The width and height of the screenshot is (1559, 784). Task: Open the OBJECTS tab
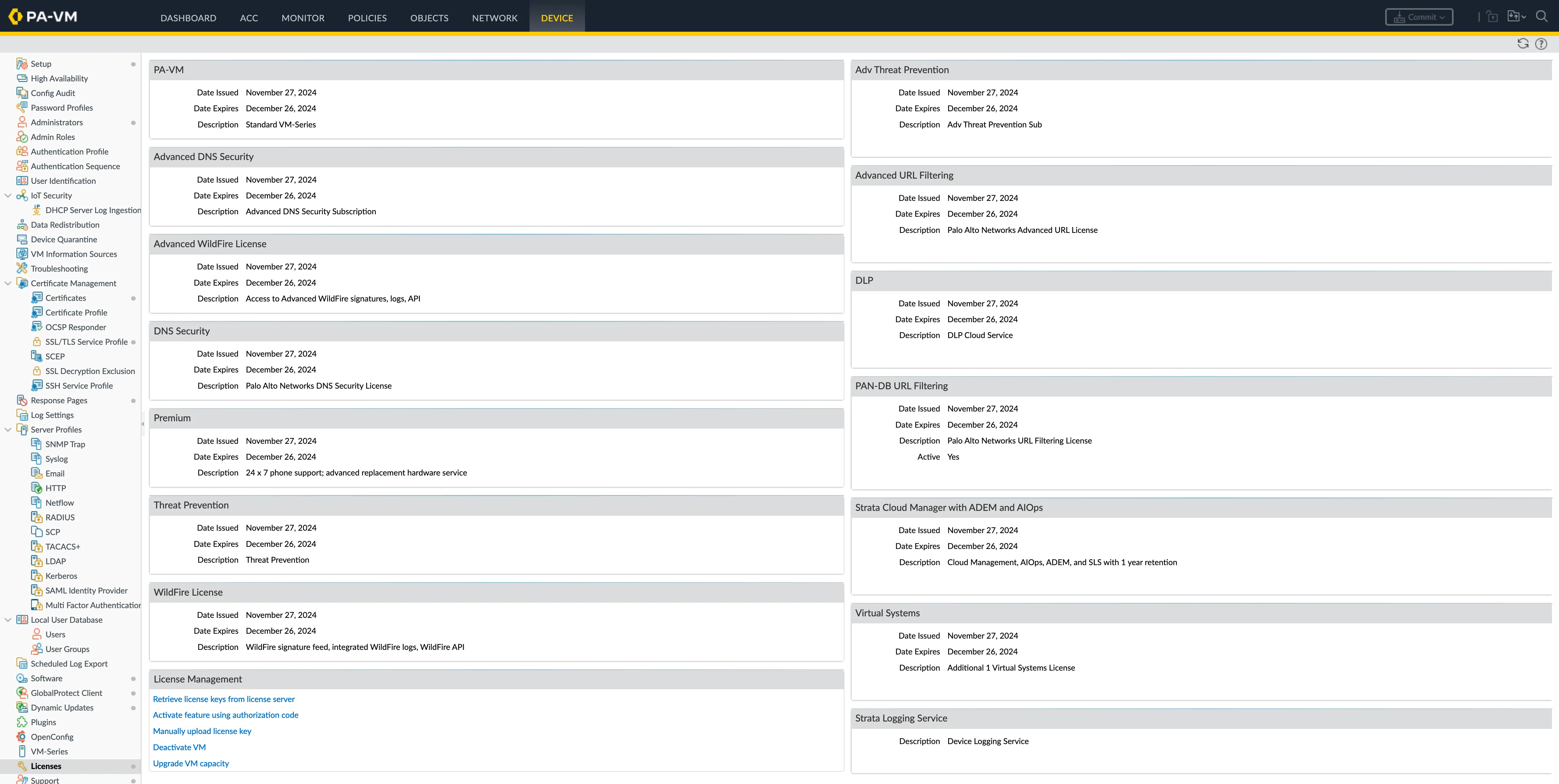[429, 18]
